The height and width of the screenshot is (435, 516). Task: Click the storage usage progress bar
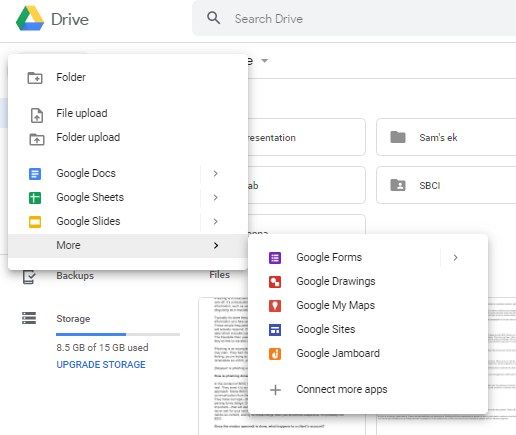tap(118, 334)
